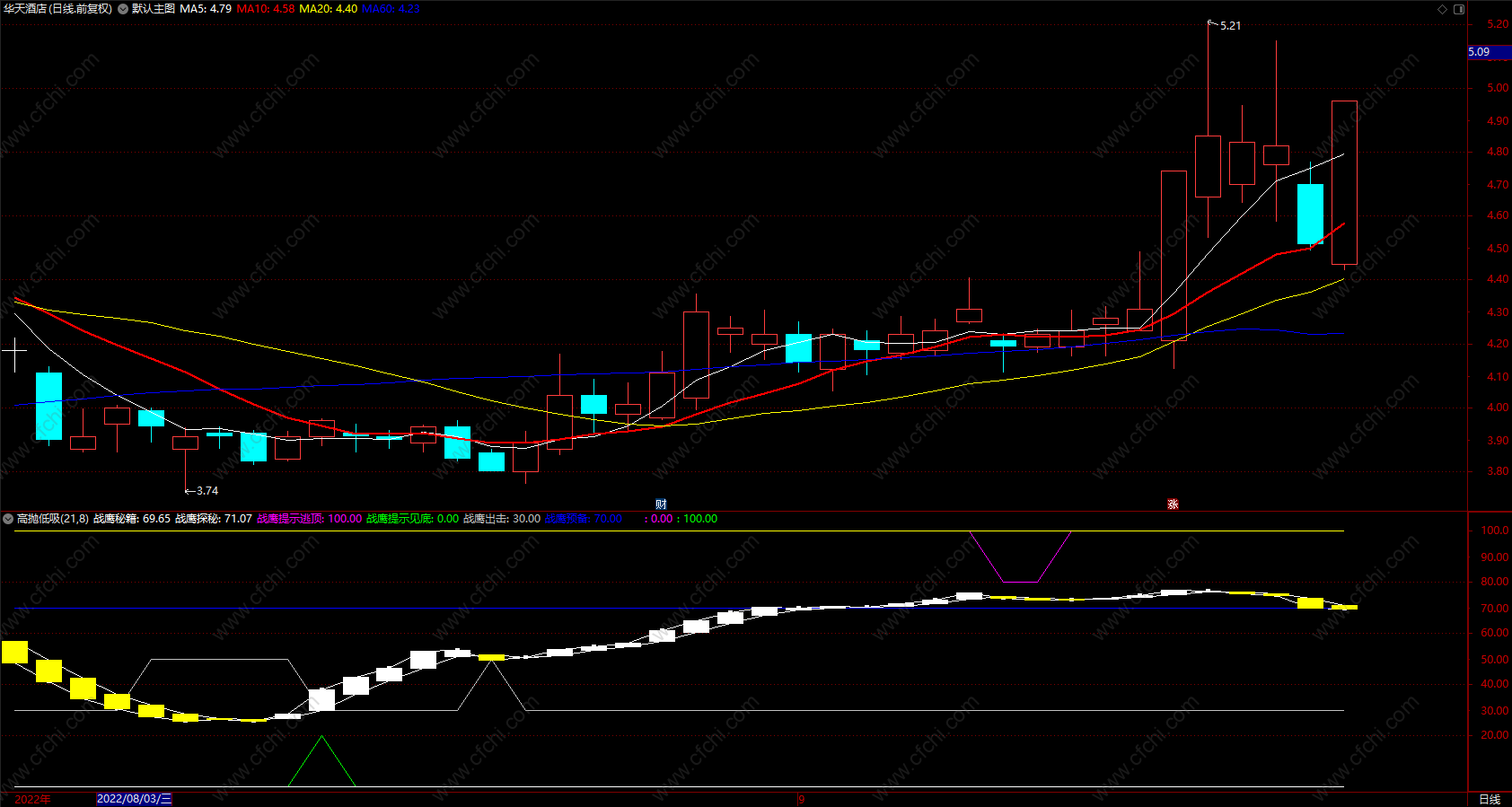Click the 战鹰秘籍: 69.65 value
1512x807 pixels.
pos(132,519)
